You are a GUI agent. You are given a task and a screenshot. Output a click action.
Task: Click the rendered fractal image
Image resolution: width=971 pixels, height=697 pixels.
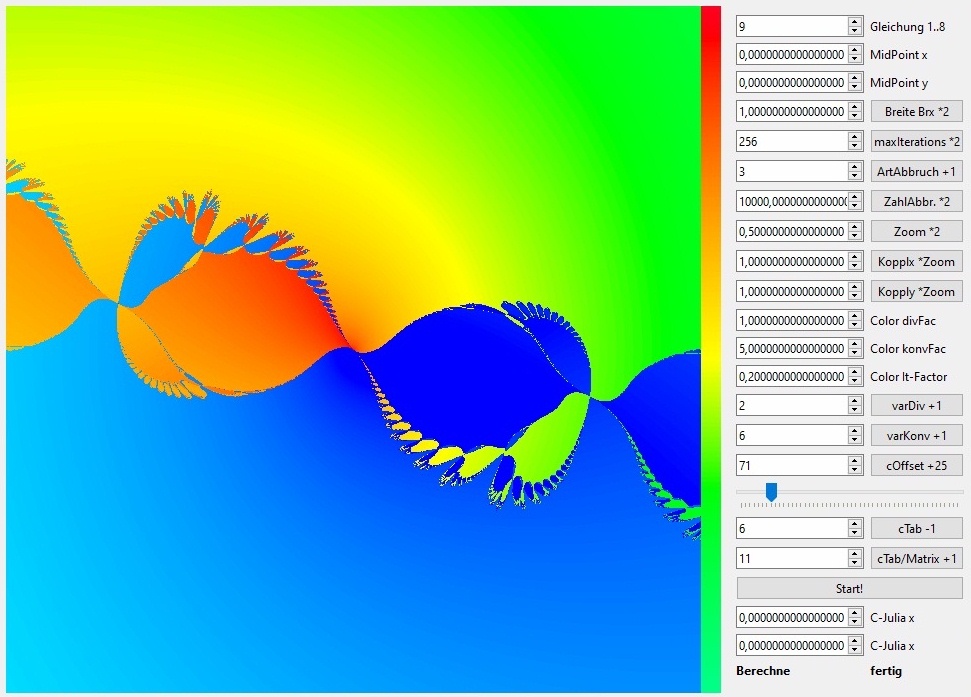(354, 349)
